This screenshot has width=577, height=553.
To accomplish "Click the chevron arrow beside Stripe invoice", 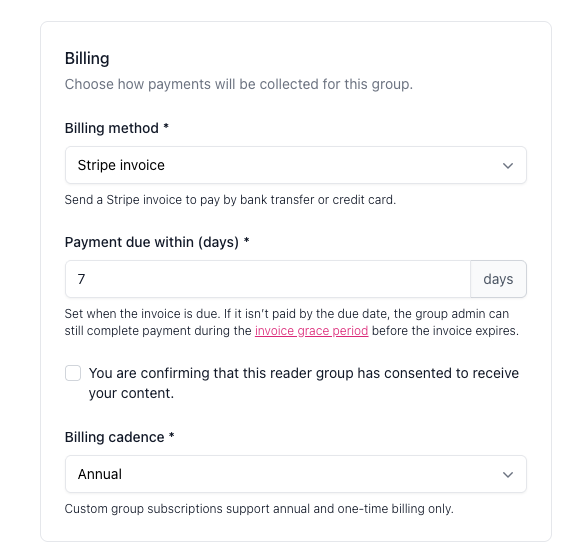I will (x=508, y=166).
